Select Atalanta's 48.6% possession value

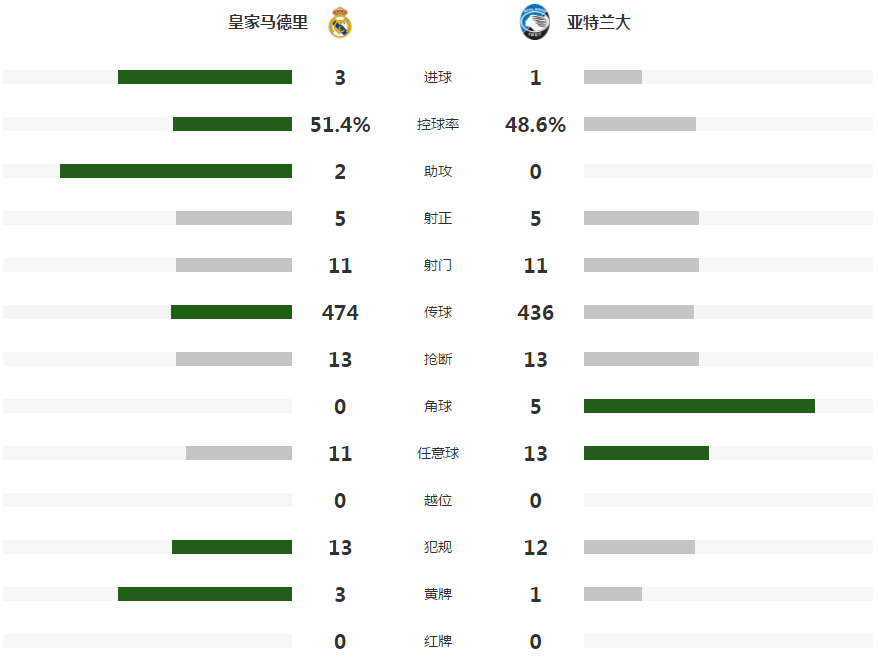(x=535, y=124)
